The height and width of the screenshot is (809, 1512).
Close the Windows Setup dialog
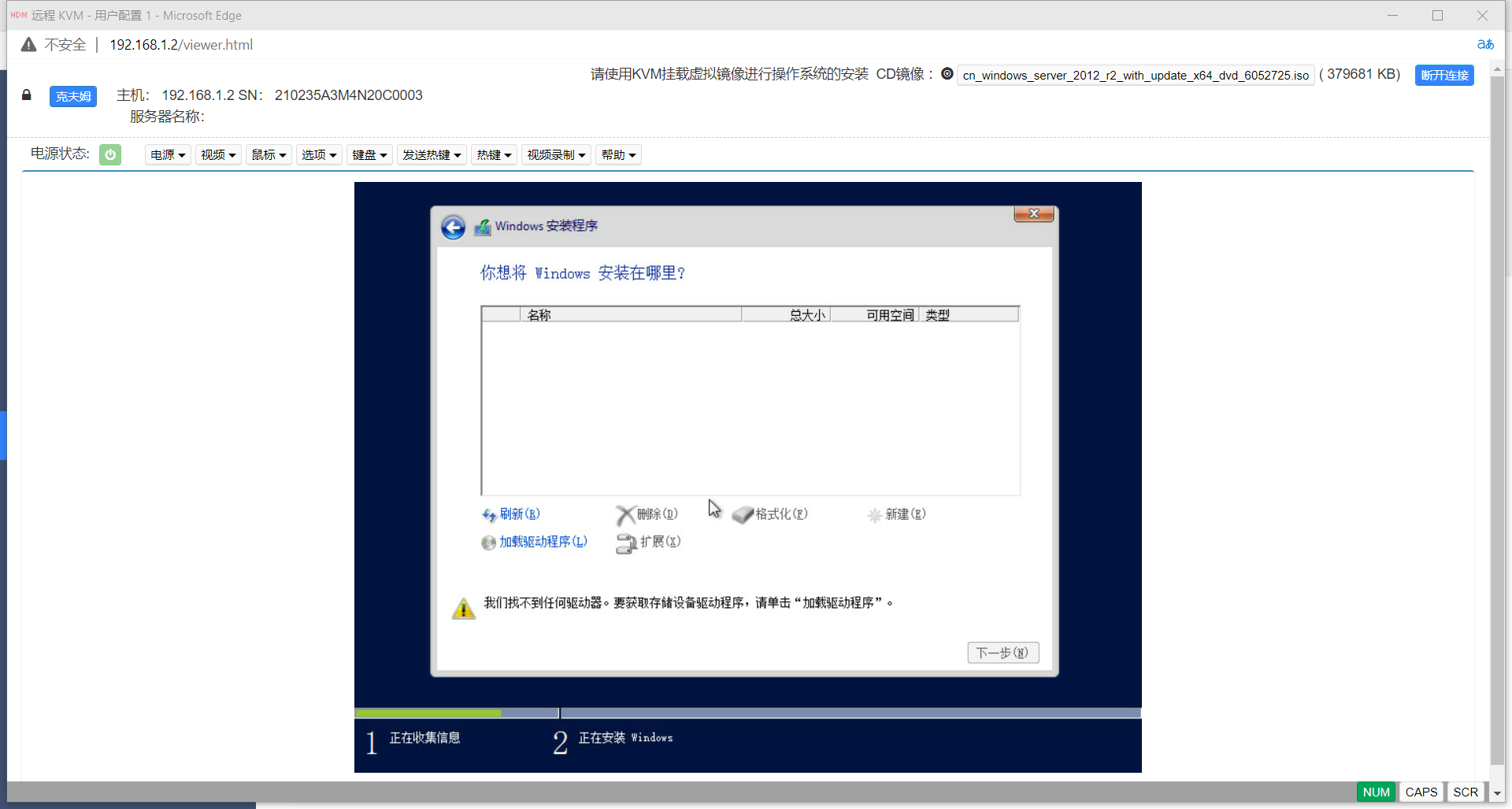(x=1034, y=213)
